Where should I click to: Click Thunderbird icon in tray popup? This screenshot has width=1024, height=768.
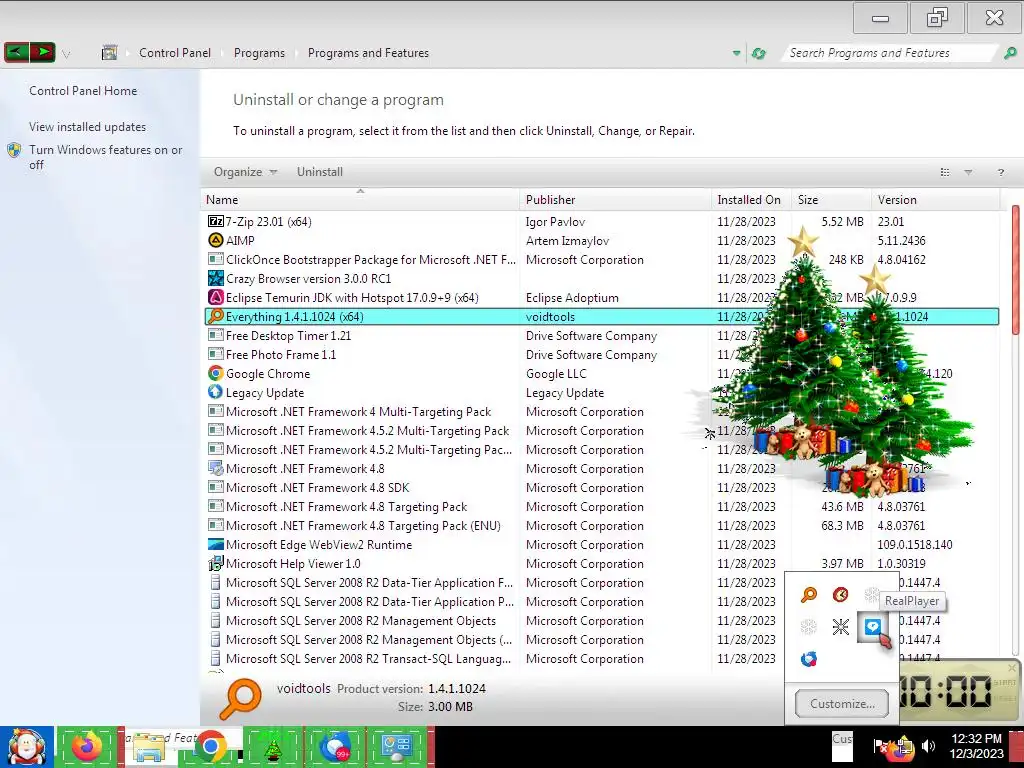click(x=808, y=659)
